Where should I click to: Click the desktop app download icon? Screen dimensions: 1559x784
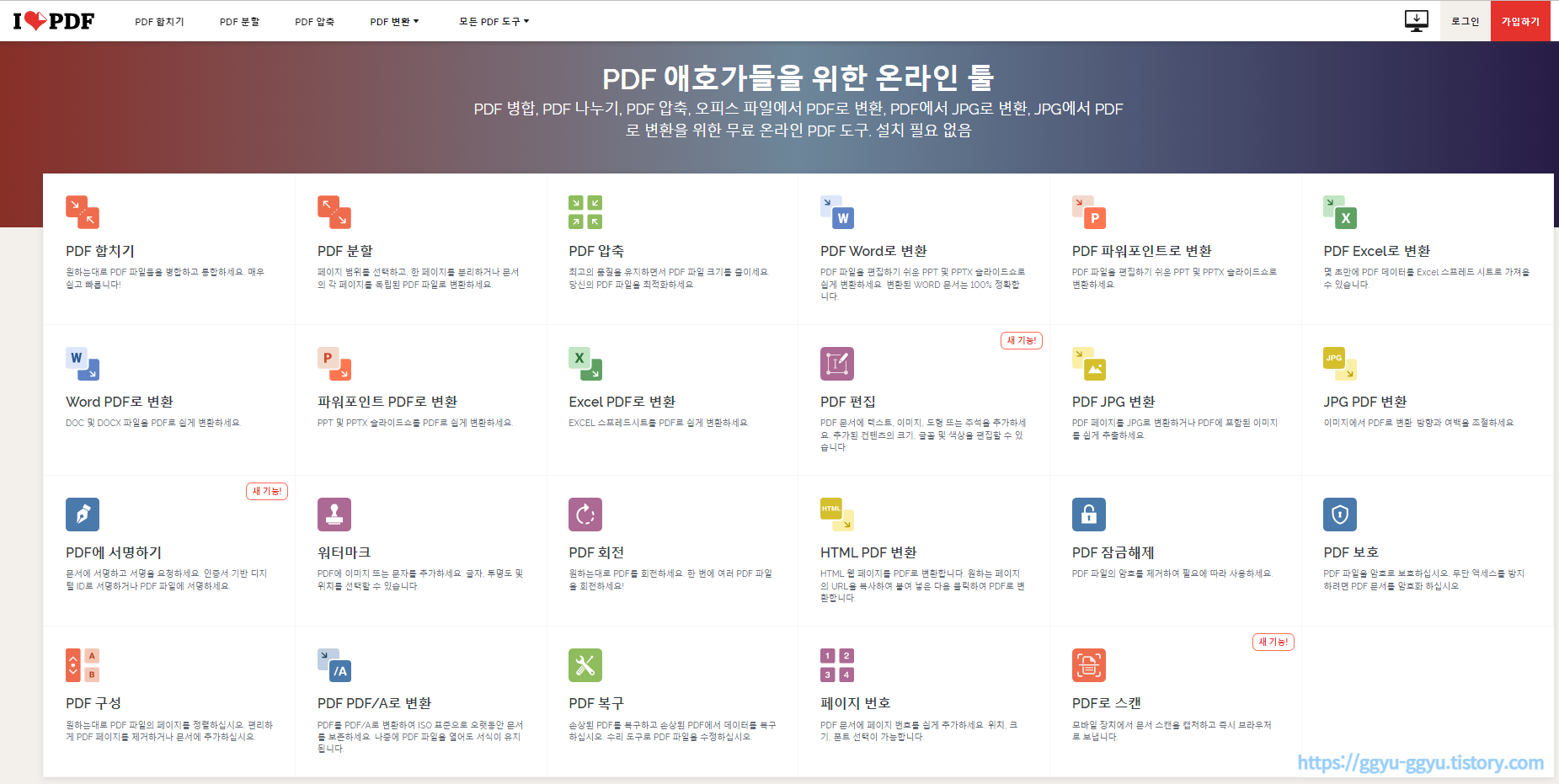pos(1417,21)
